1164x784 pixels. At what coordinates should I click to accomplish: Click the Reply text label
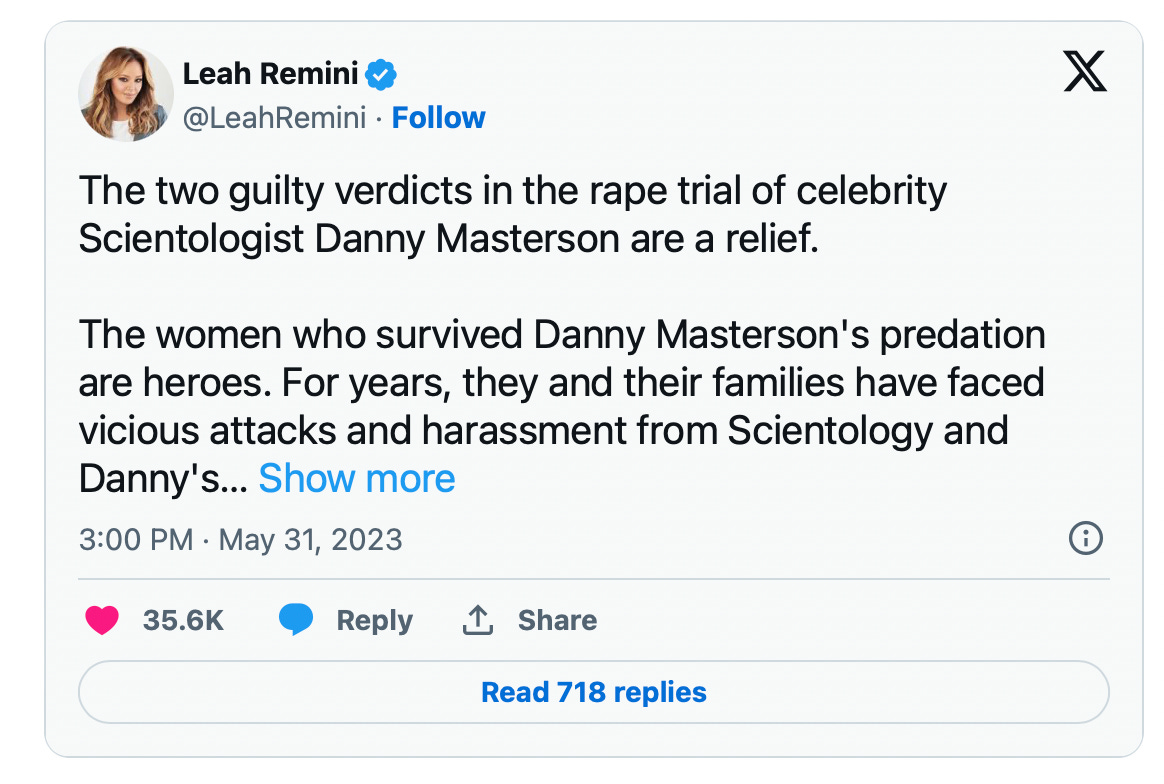click(374, 620)
